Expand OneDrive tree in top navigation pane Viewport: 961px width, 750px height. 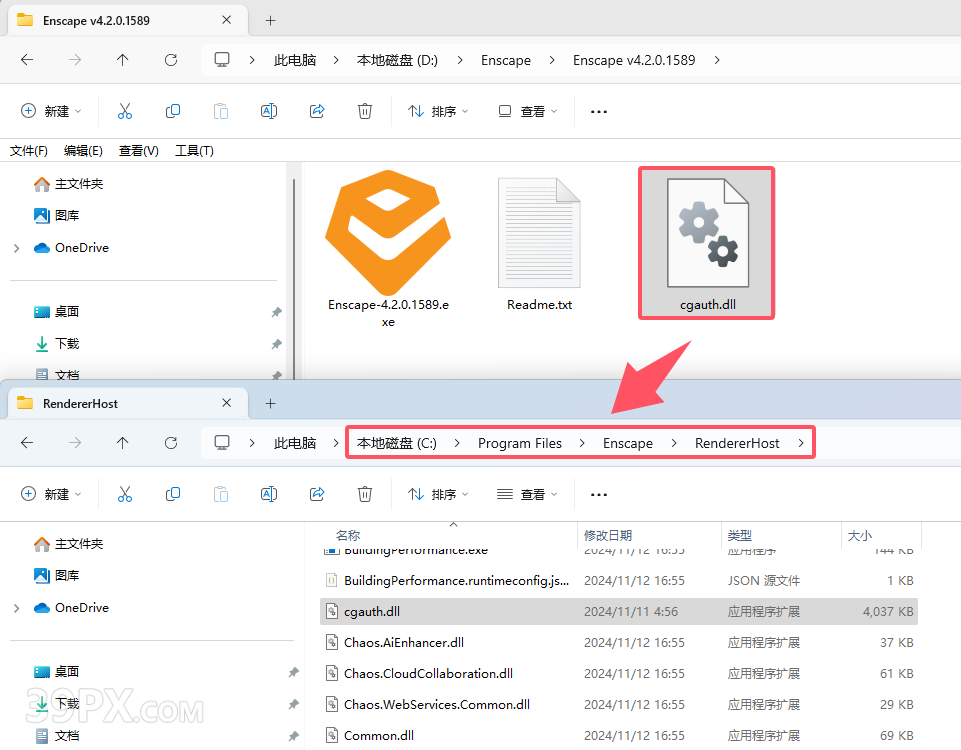(x=16, y=248)
